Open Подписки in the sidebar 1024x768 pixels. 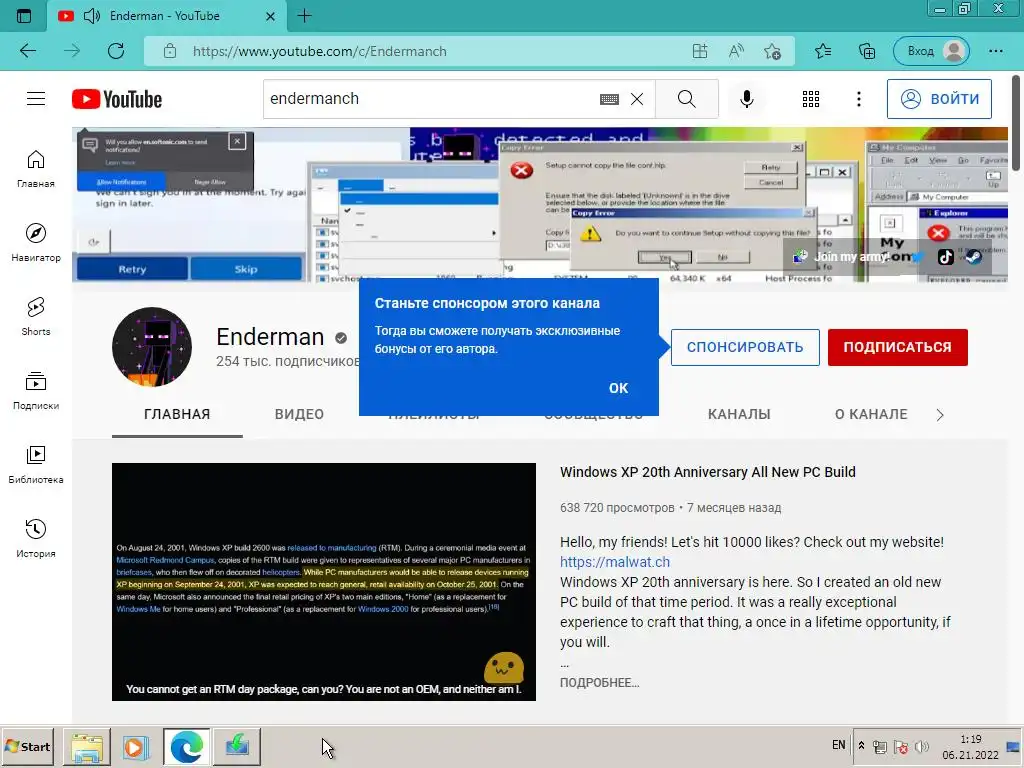coord(36,391)
